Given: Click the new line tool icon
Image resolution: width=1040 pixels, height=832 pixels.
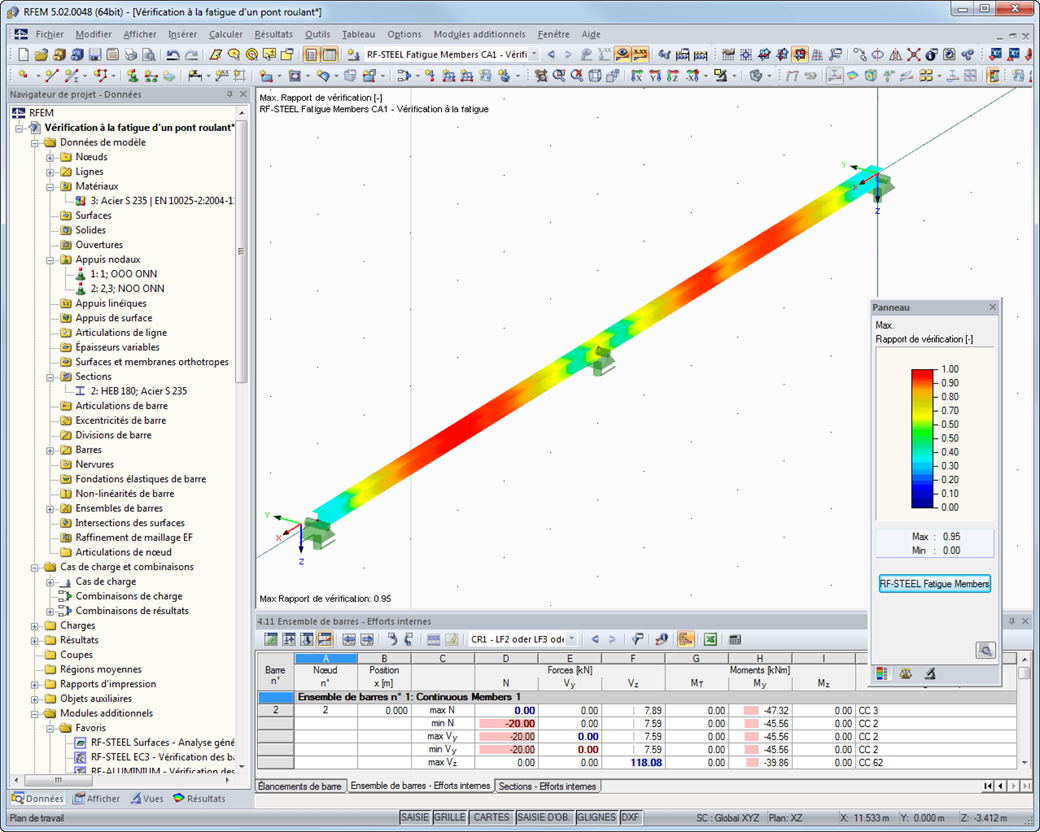Looking at the screenshot, I should pyautogui.click(x=52, y=76).
